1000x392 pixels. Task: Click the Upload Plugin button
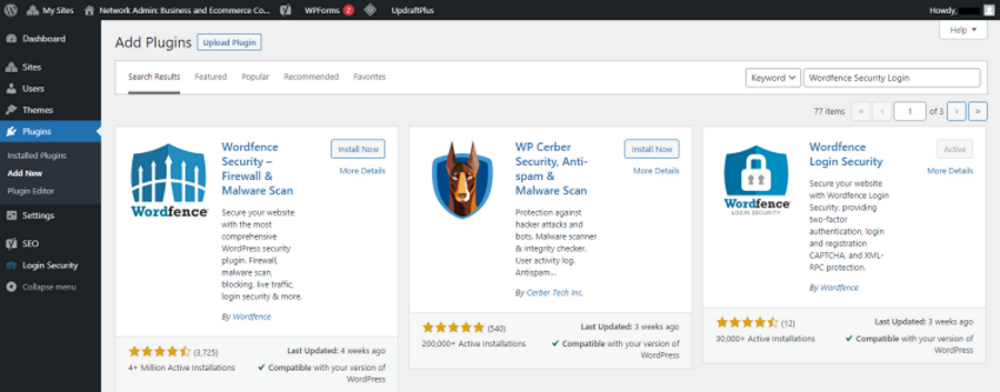(x=229, y=43)
